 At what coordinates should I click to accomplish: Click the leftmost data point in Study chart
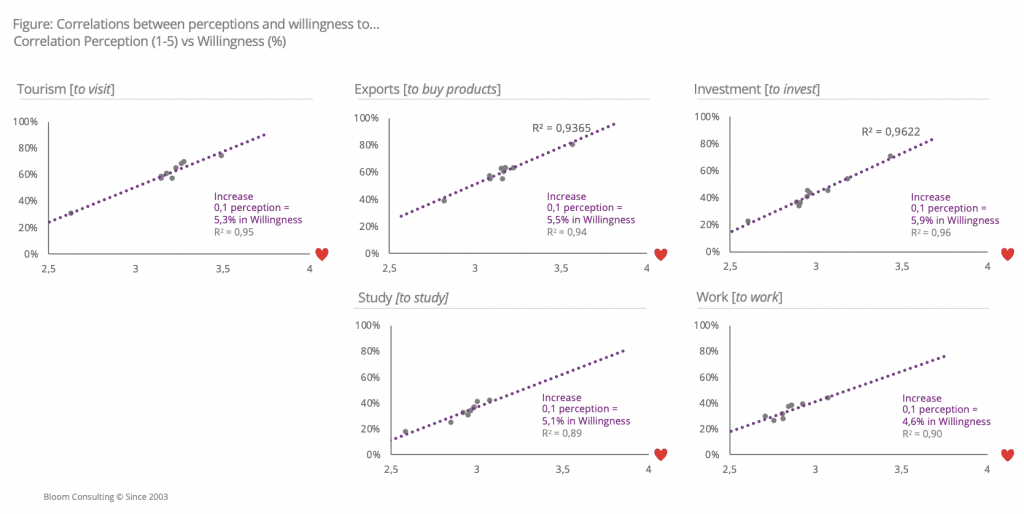tap(405, 432)
